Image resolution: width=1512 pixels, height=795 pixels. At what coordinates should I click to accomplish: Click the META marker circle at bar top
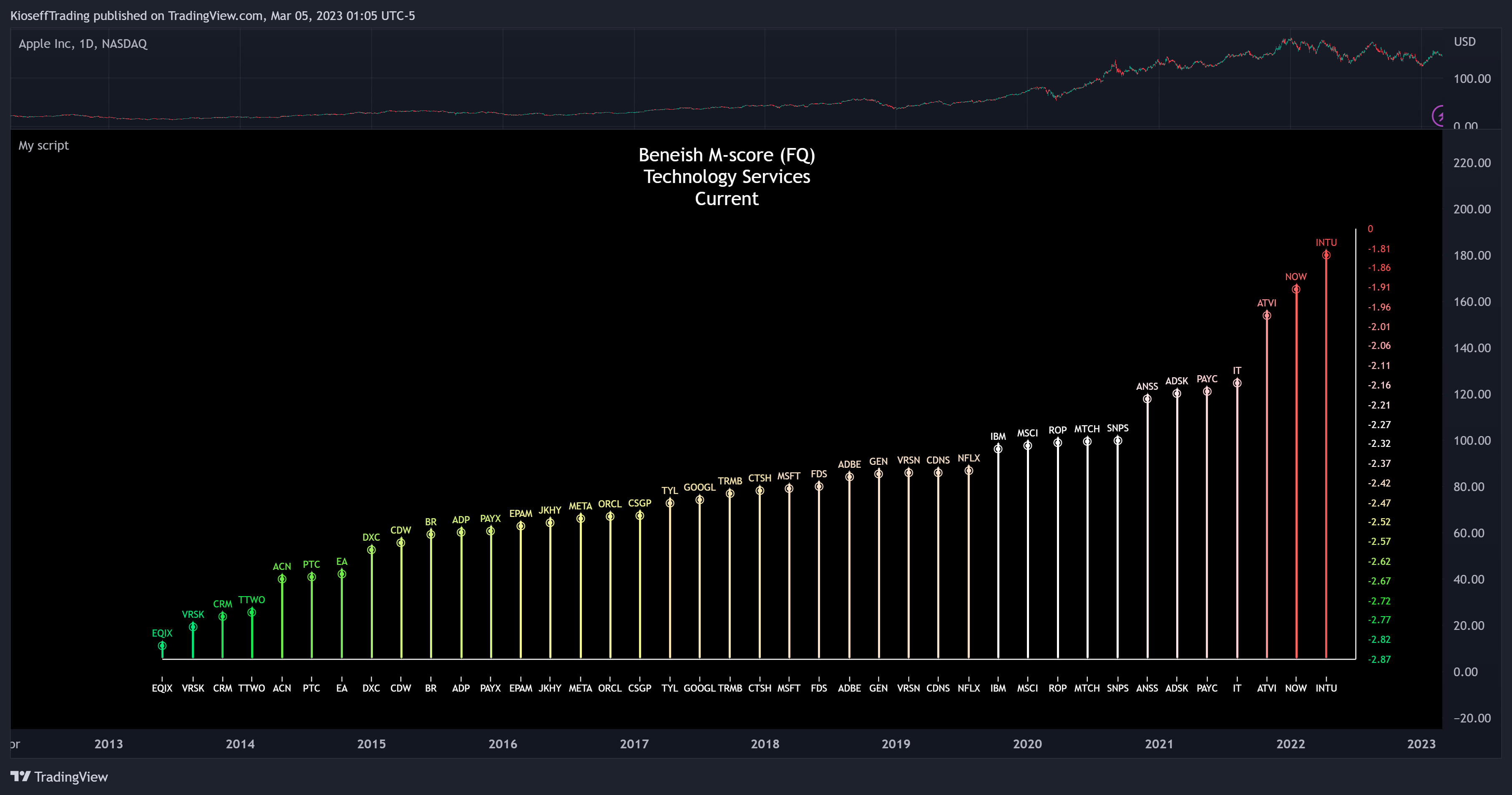[581, 519]
